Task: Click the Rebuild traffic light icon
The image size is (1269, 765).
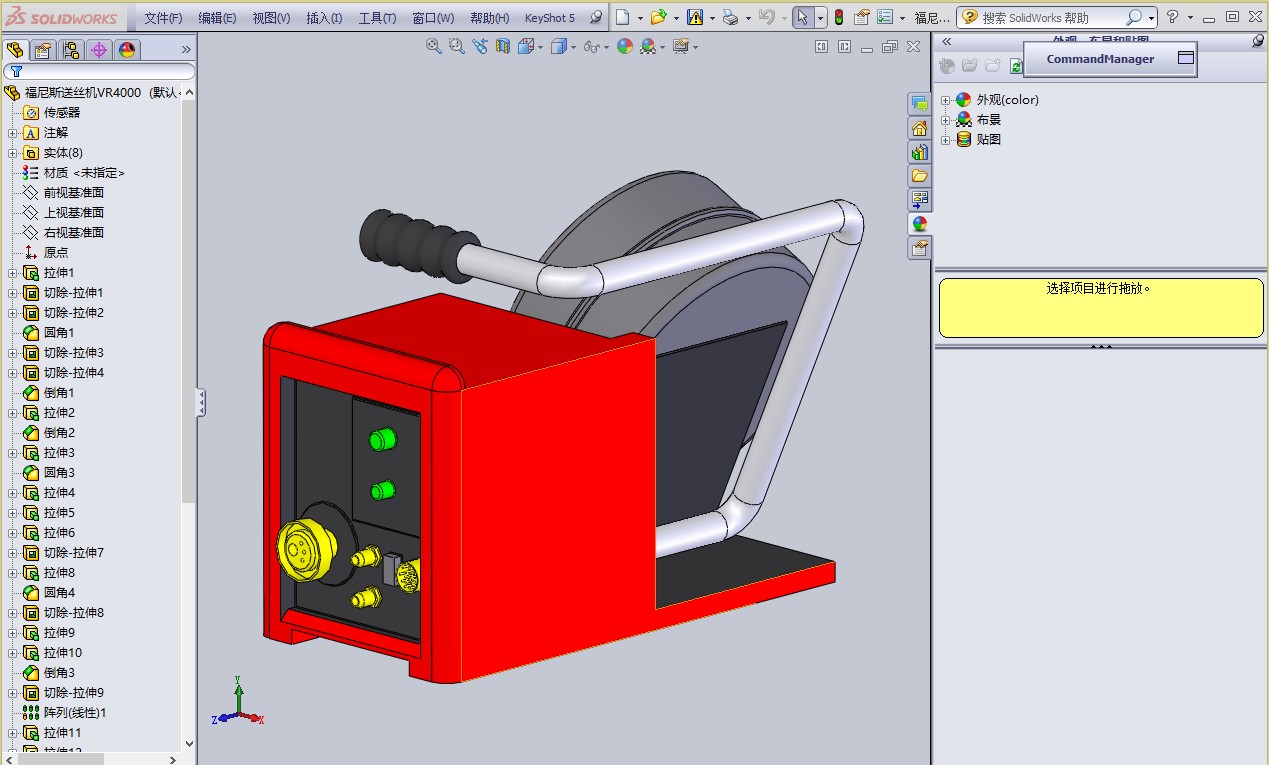Action: click(x=838, y=17)
